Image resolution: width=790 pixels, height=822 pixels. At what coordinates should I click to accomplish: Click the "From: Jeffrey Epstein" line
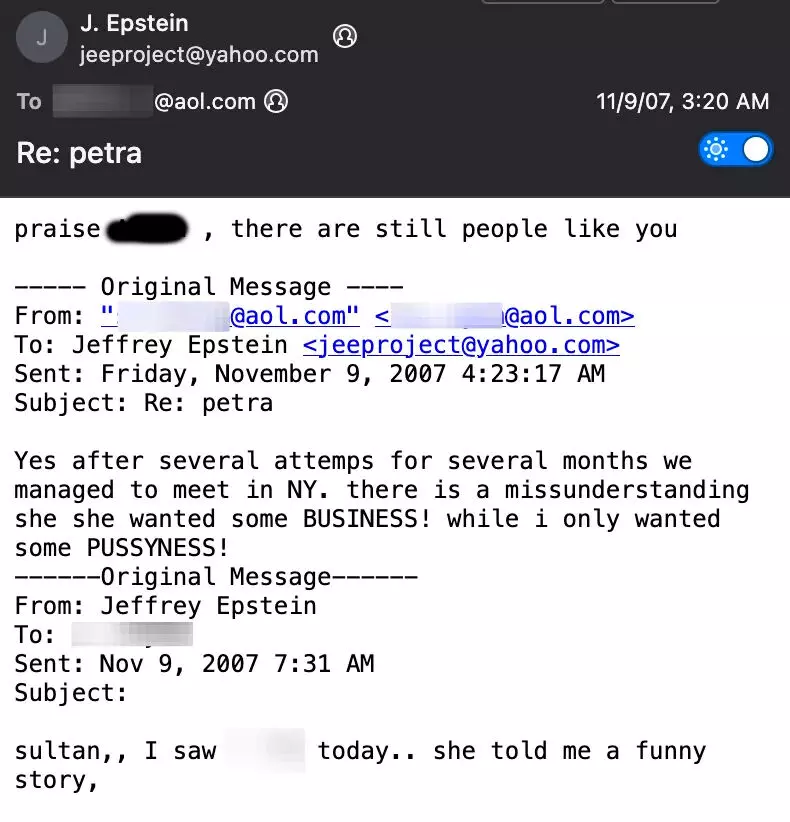[x=165, y=606]
